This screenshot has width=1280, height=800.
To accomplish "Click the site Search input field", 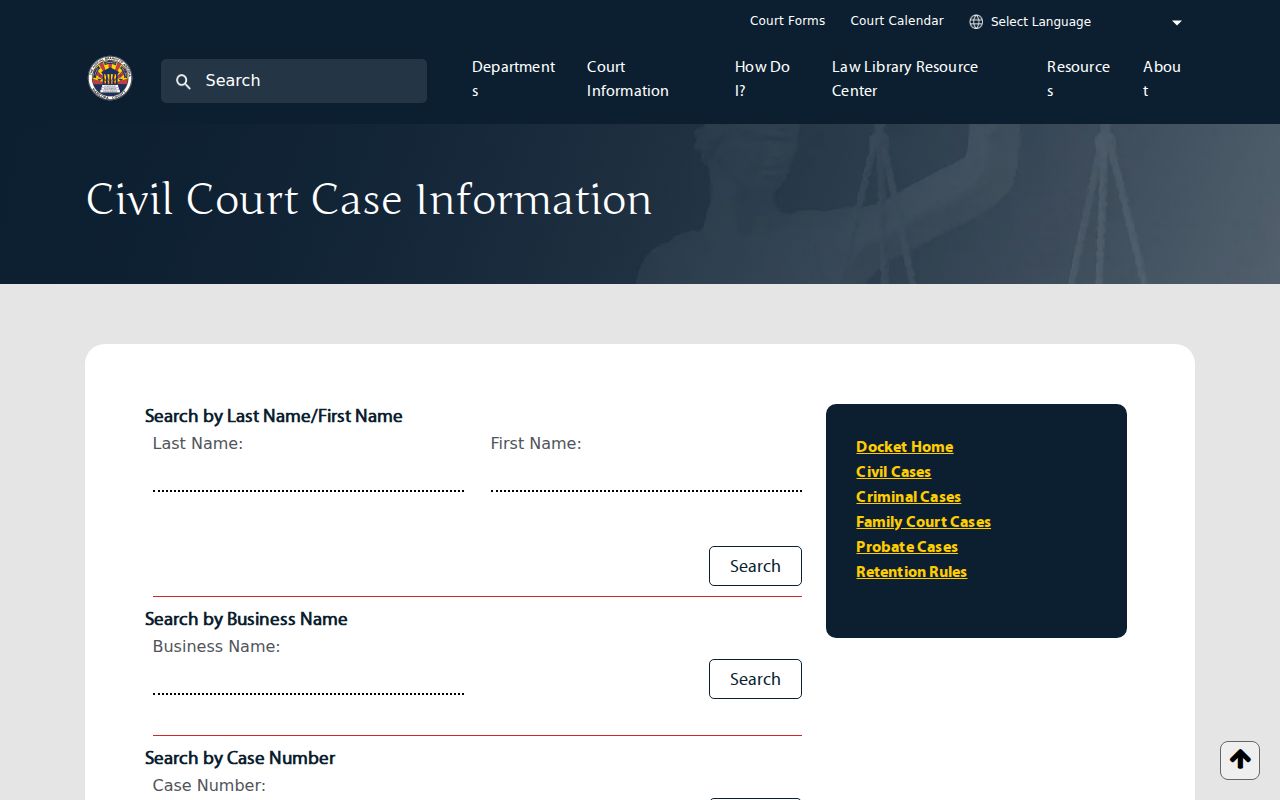I will (294, 81).
